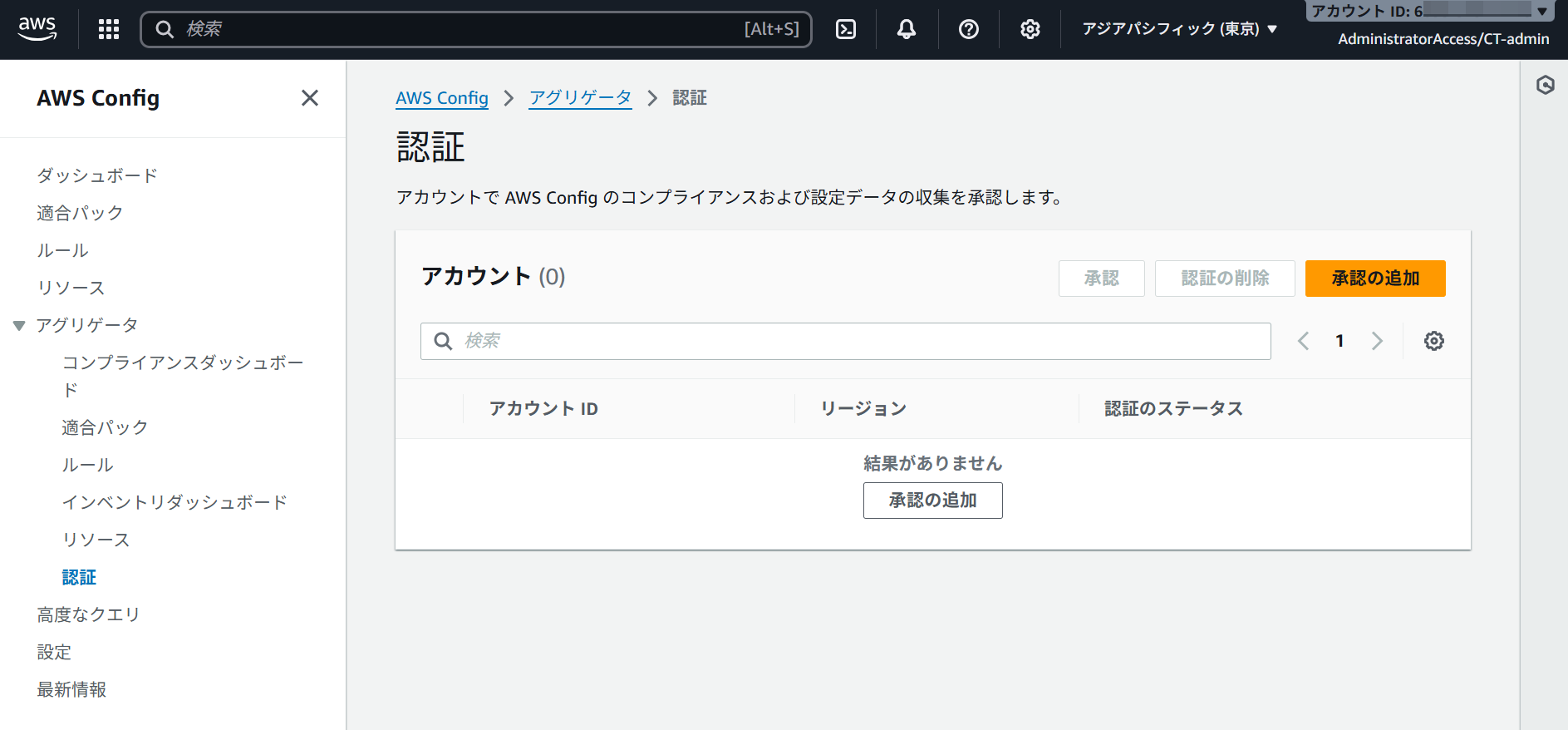Screen dimensions: 1568x730
Task: Click the accounts table search field
Action: click(845, 341)
